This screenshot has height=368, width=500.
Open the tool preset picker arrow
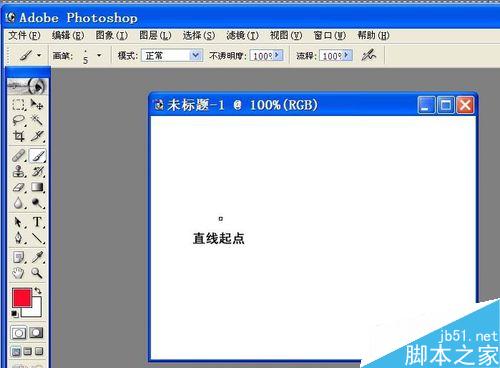39,55
